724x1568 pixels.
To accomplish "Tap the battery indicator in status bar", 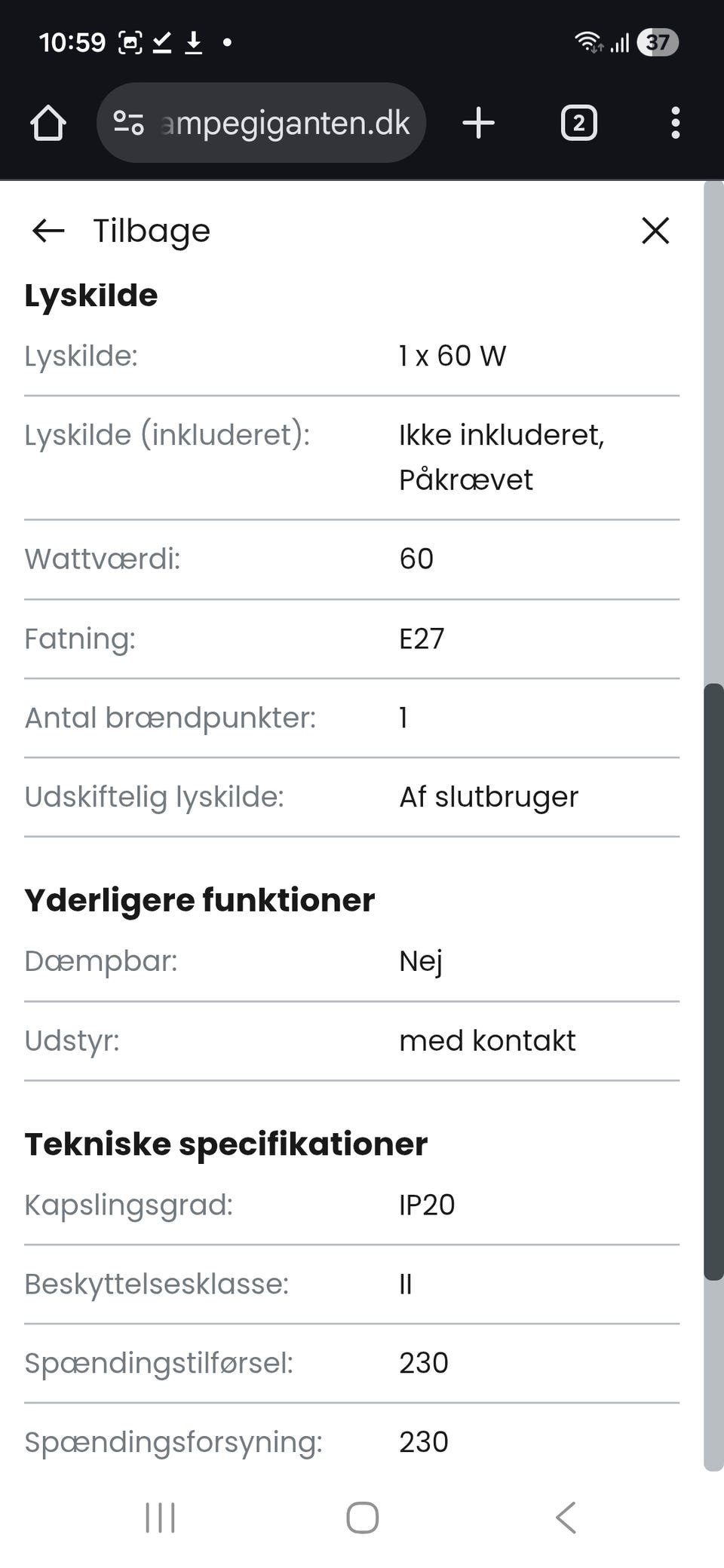I will point(658,43).
